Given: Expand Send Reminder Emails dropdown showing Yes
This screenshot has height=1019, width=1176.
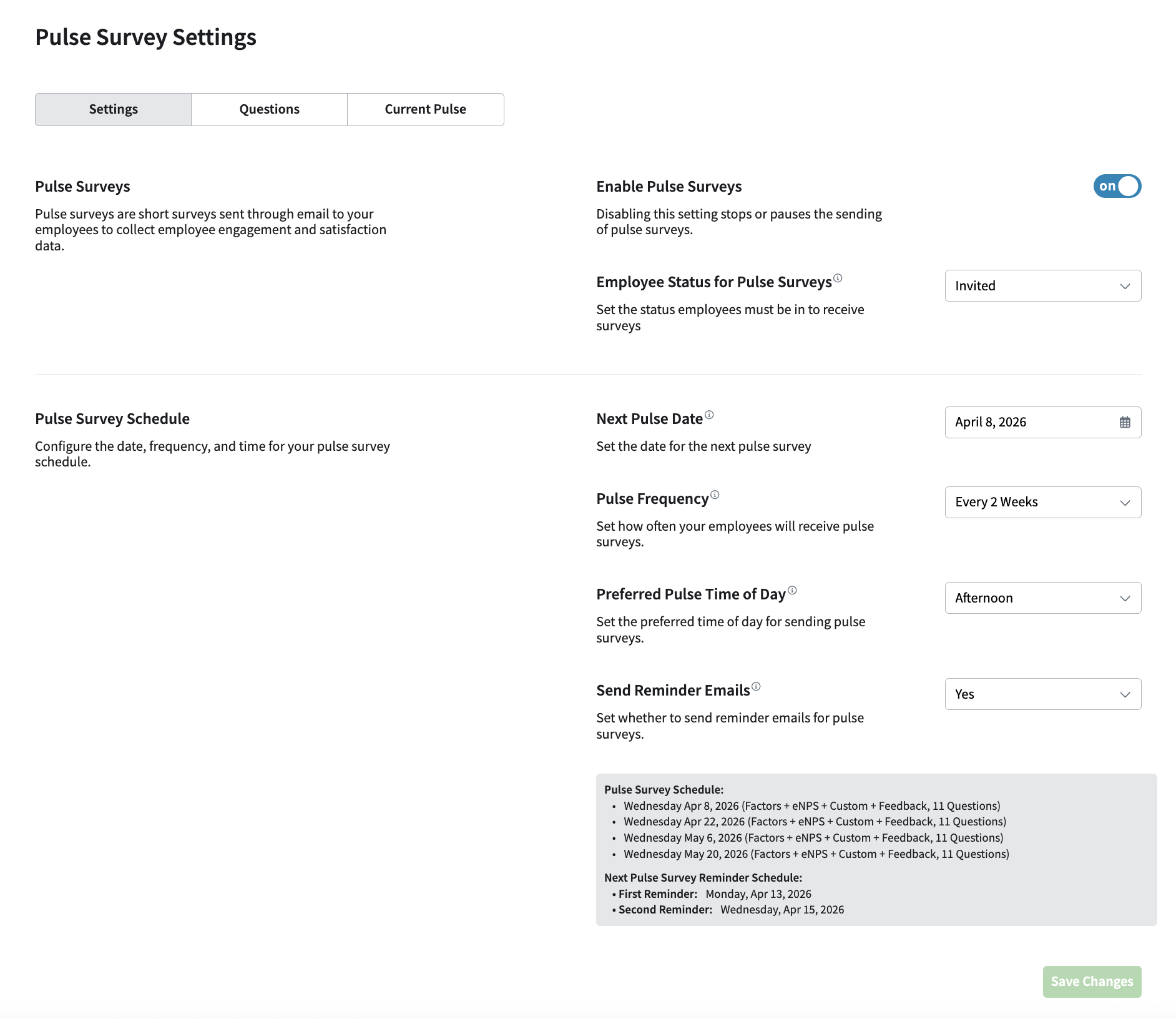Looking at the screenshot, I should 1042,694.
